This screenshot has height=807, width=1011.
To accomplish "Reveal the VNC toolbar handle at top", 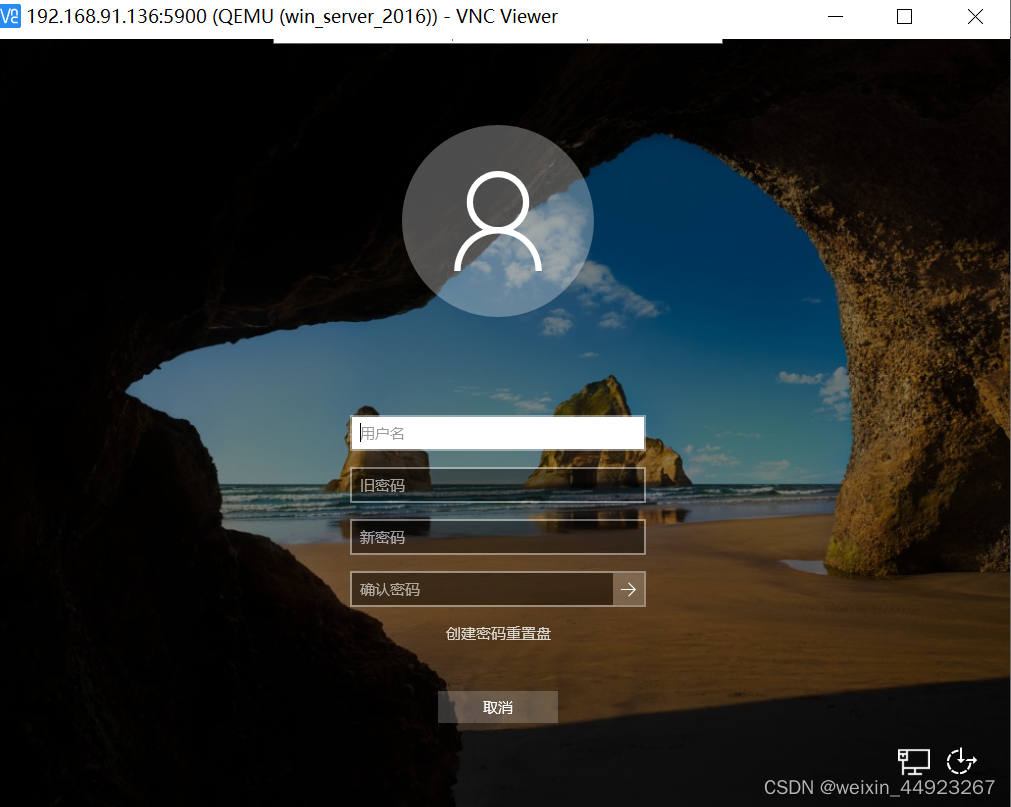I will click(x=498, y=41).
